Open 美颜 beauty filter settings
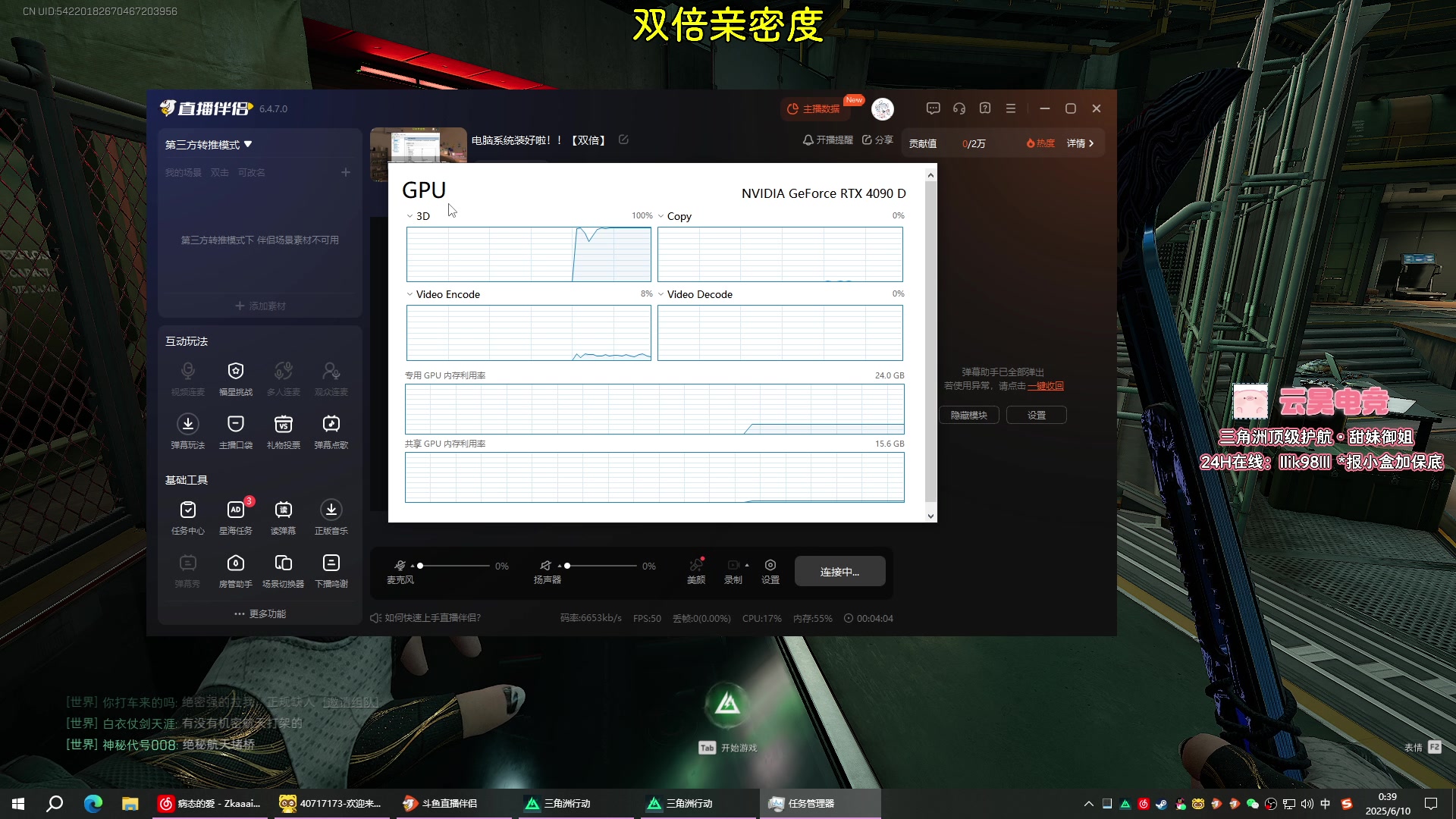This screenshot has height=819, width=1456. 696,571
